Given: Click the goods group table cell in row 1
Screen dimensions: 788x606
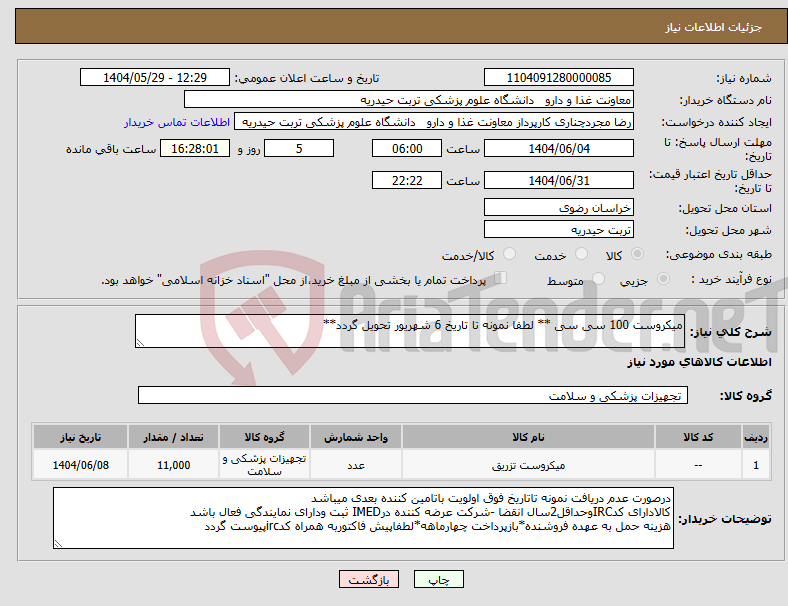Looking at the screenshot, I should pos(264,465).
